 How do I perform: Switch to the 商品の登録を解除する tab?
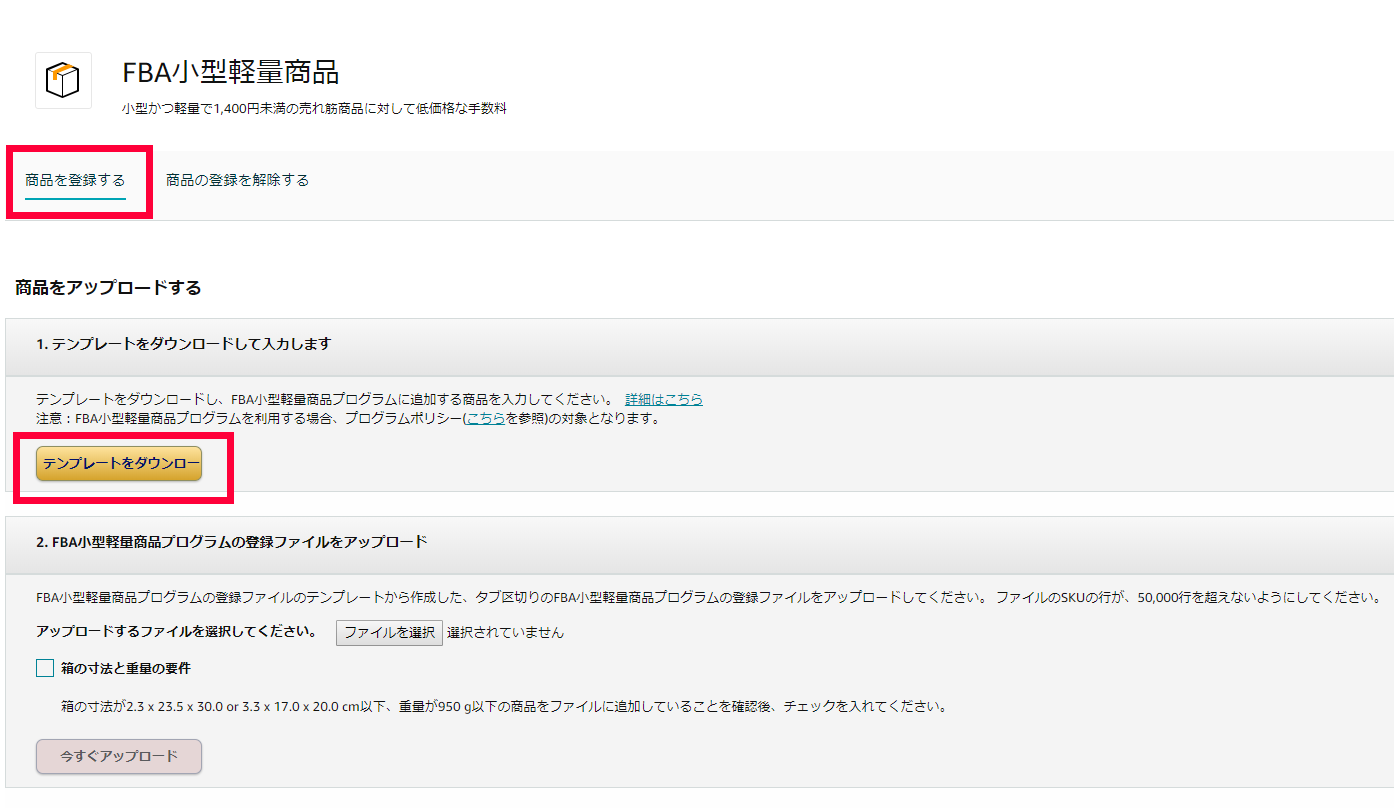[x=237, y=181]
